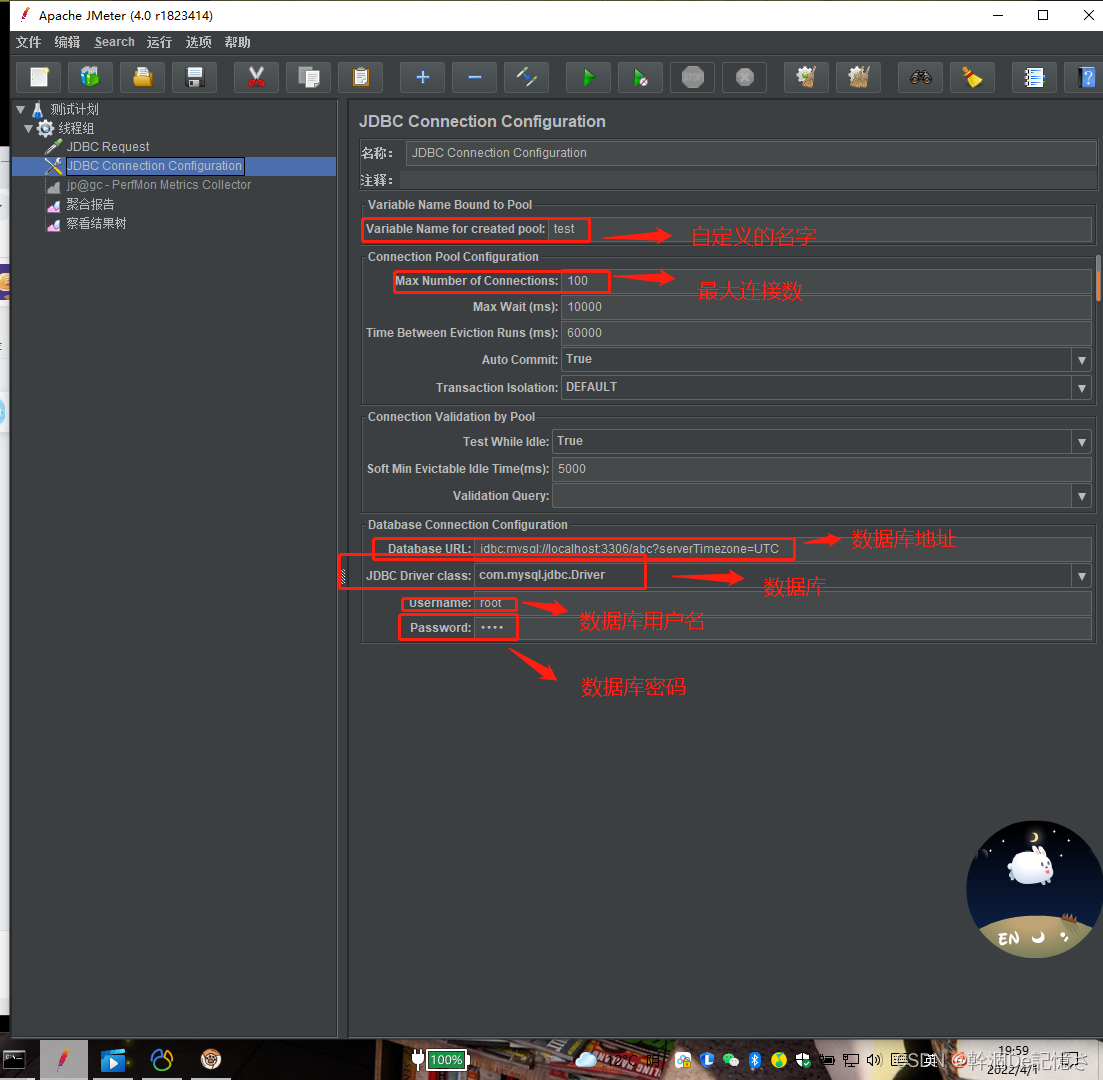
Task: Collapse the 测试计划 tree node
Action: (x=20, y=110)
